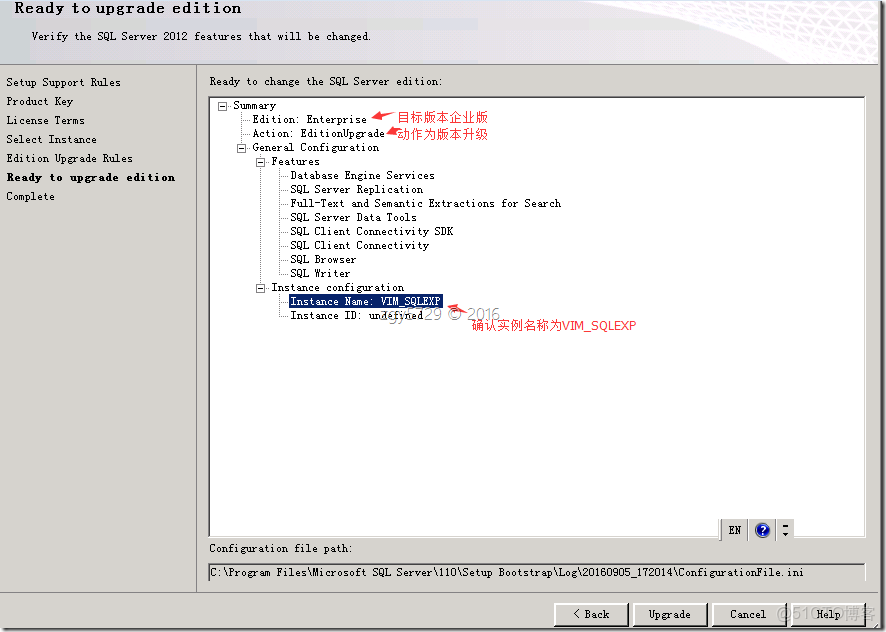The image size is (886, 632).
Task: Open the toolbar overflow dropdown arrow
Action: pos(785,529)
